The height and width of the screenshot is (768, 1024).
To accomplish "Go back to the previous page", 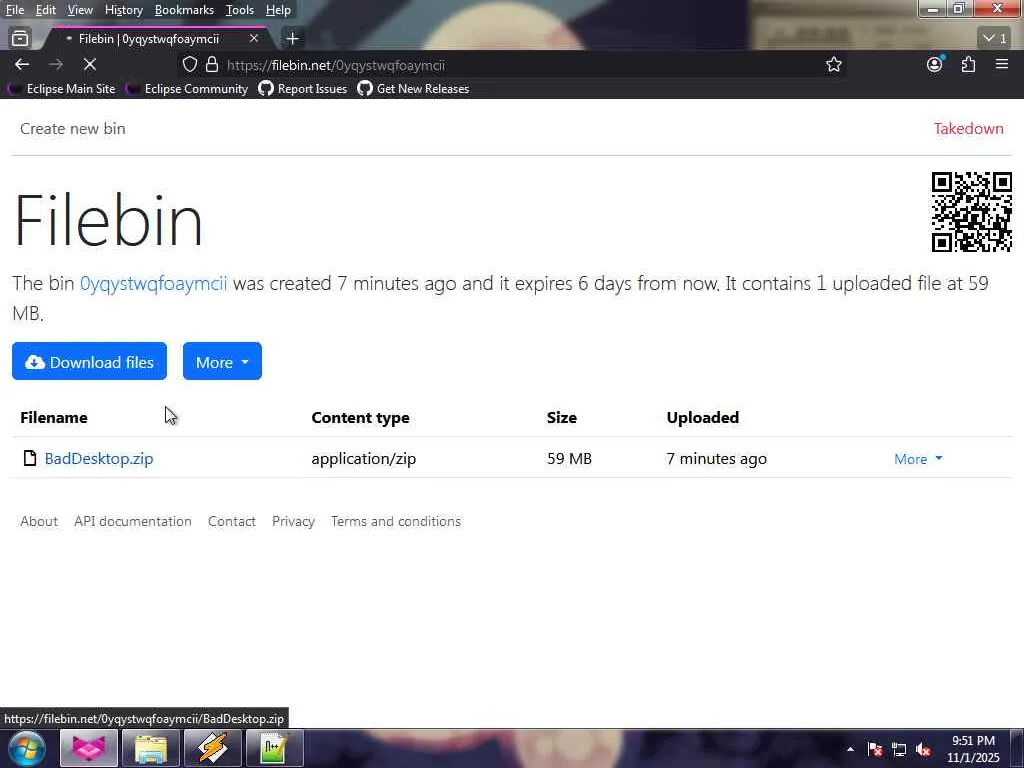I will 22,65.
